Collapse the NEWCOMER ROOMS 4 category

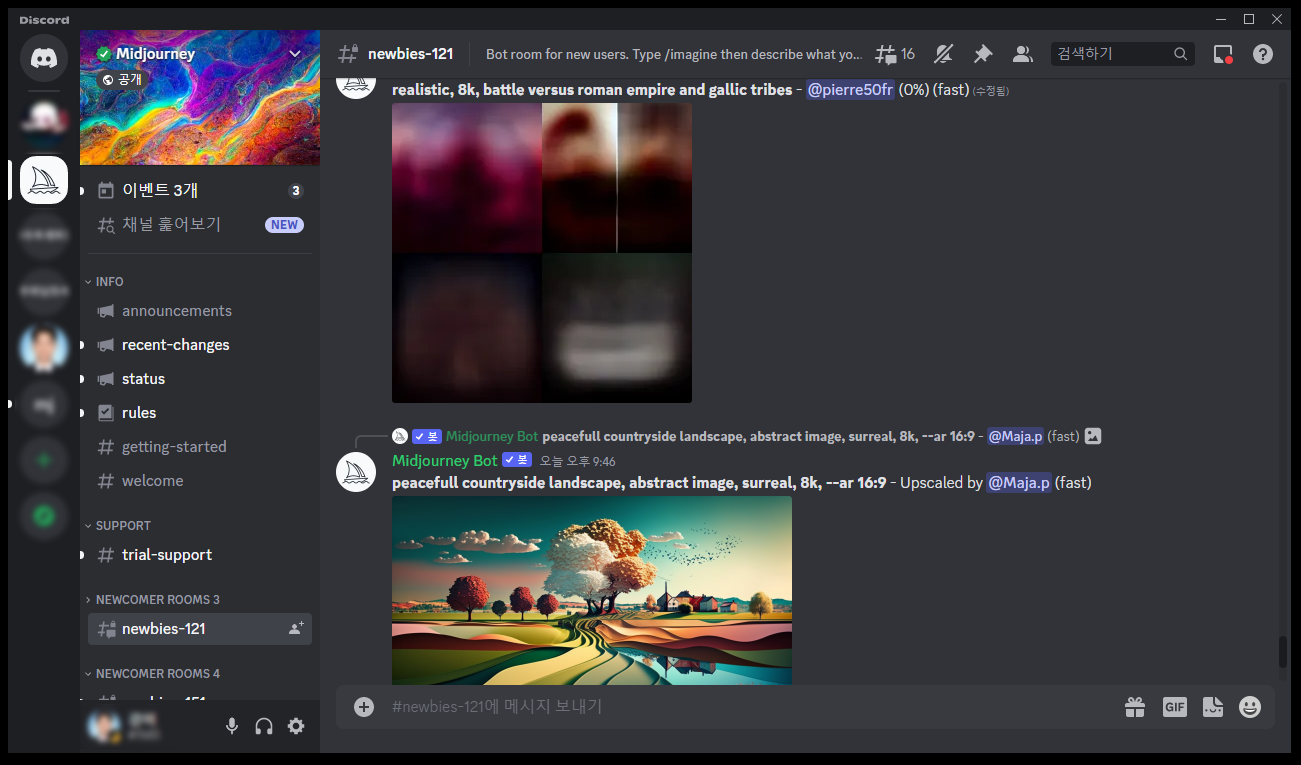152,674
